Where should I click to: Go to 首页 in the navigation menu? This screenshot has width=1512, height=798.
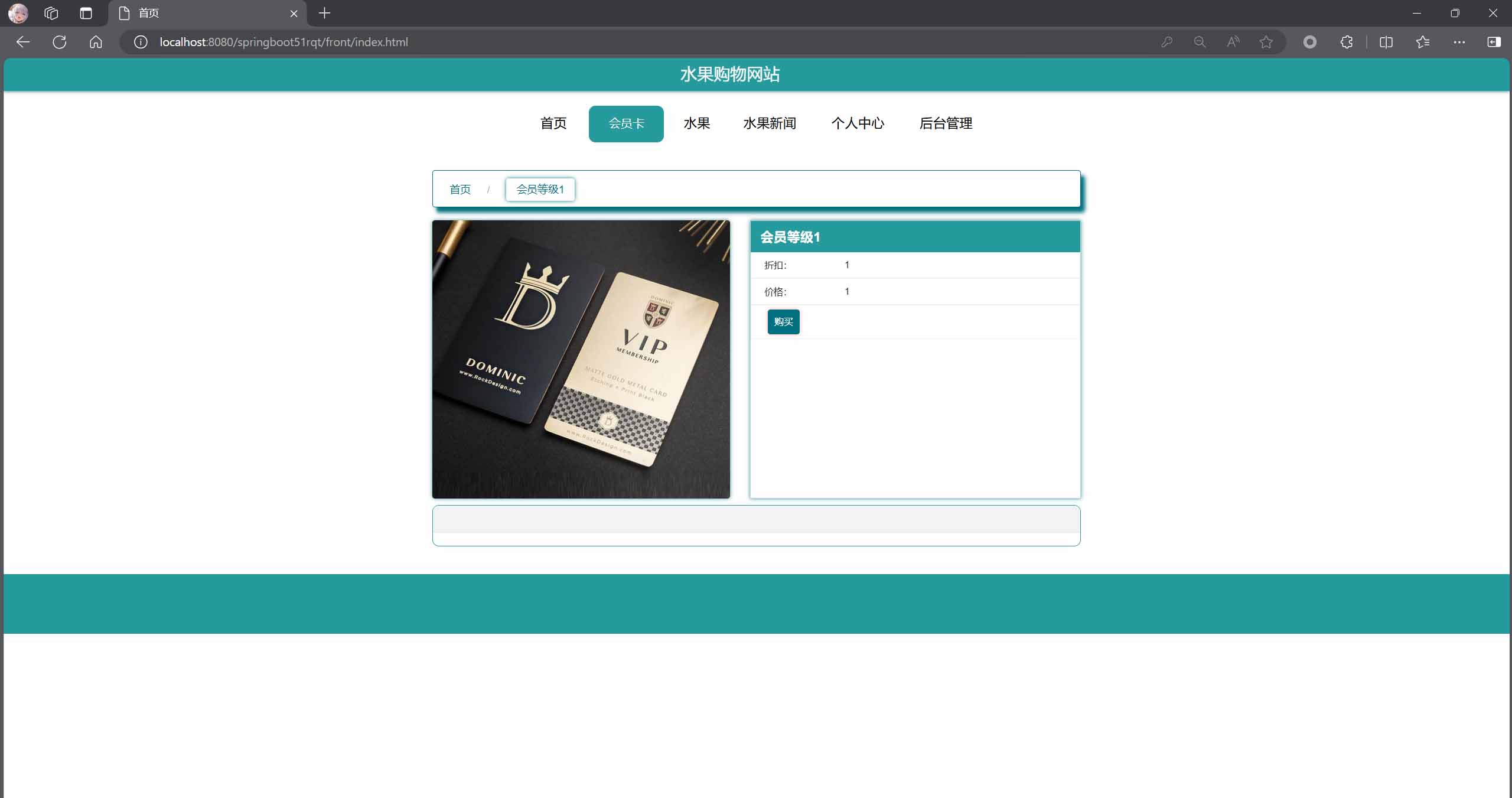coord(553,123)
